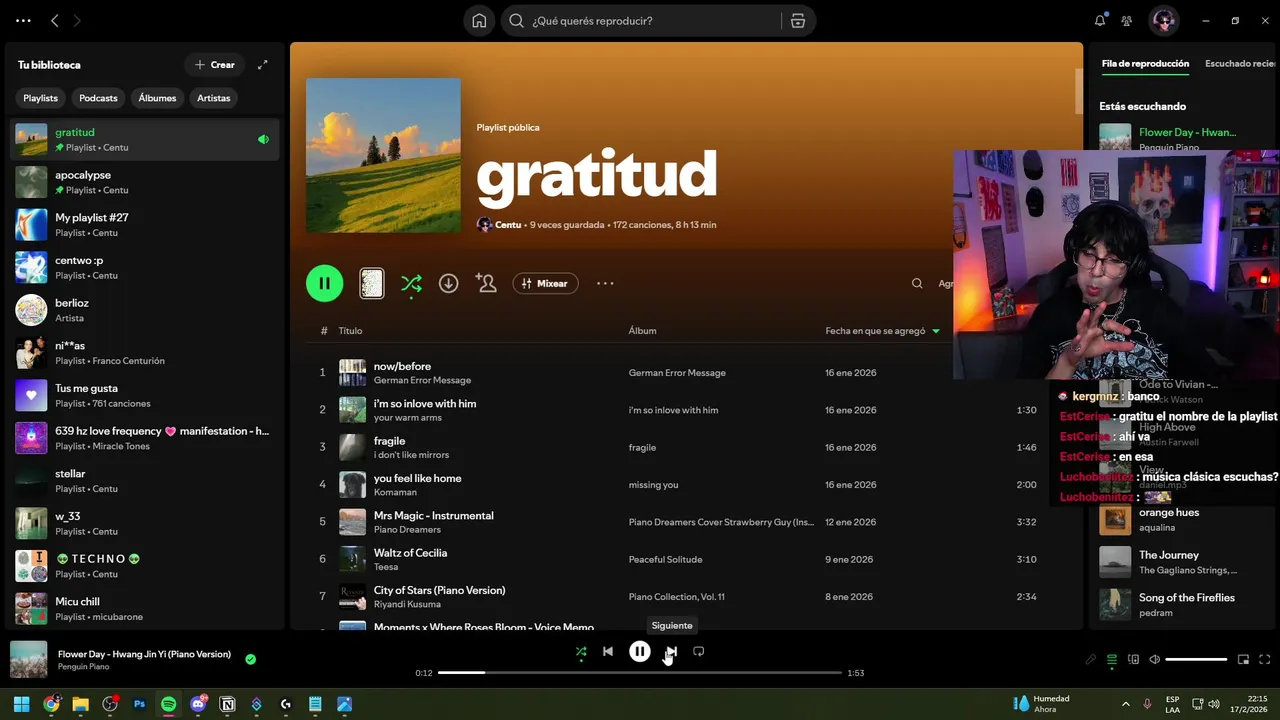Open connect to a device

[1133, 660]
